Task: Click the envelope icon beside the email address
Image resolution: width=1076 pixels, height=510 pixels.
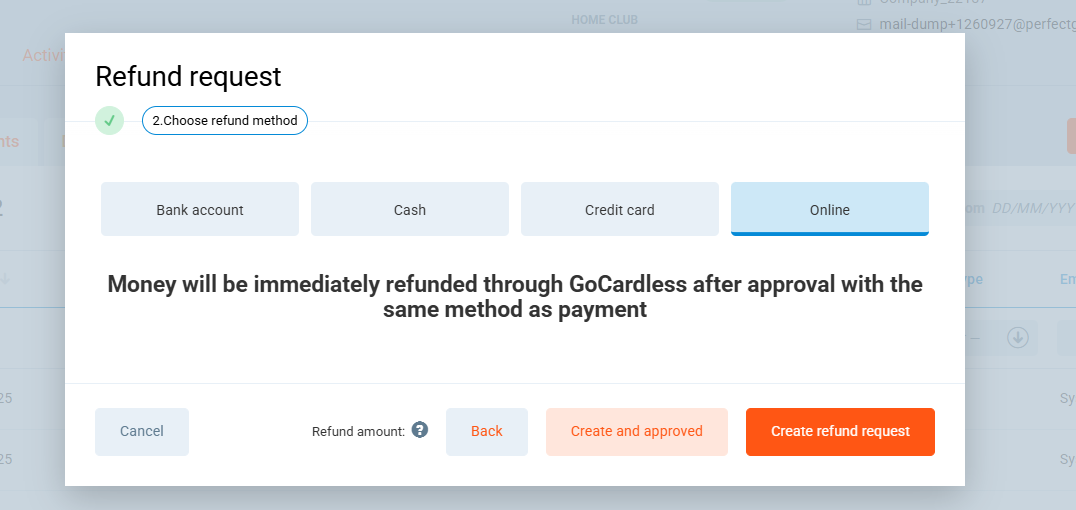Action: [x=865, y=24]
